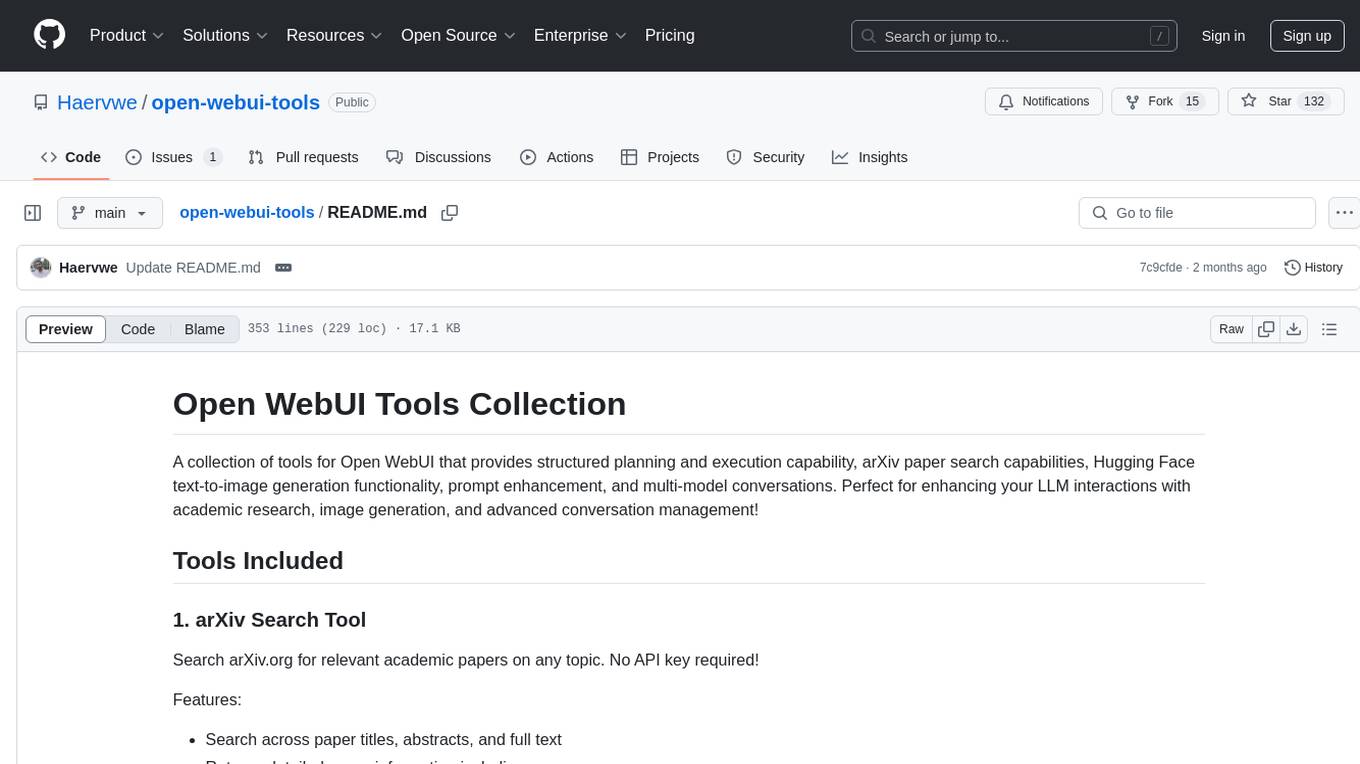Click the magnifier icon in Go to file
Image resolution: width=1360 pixels, height=764 pixels.
tap(1100, 213)
